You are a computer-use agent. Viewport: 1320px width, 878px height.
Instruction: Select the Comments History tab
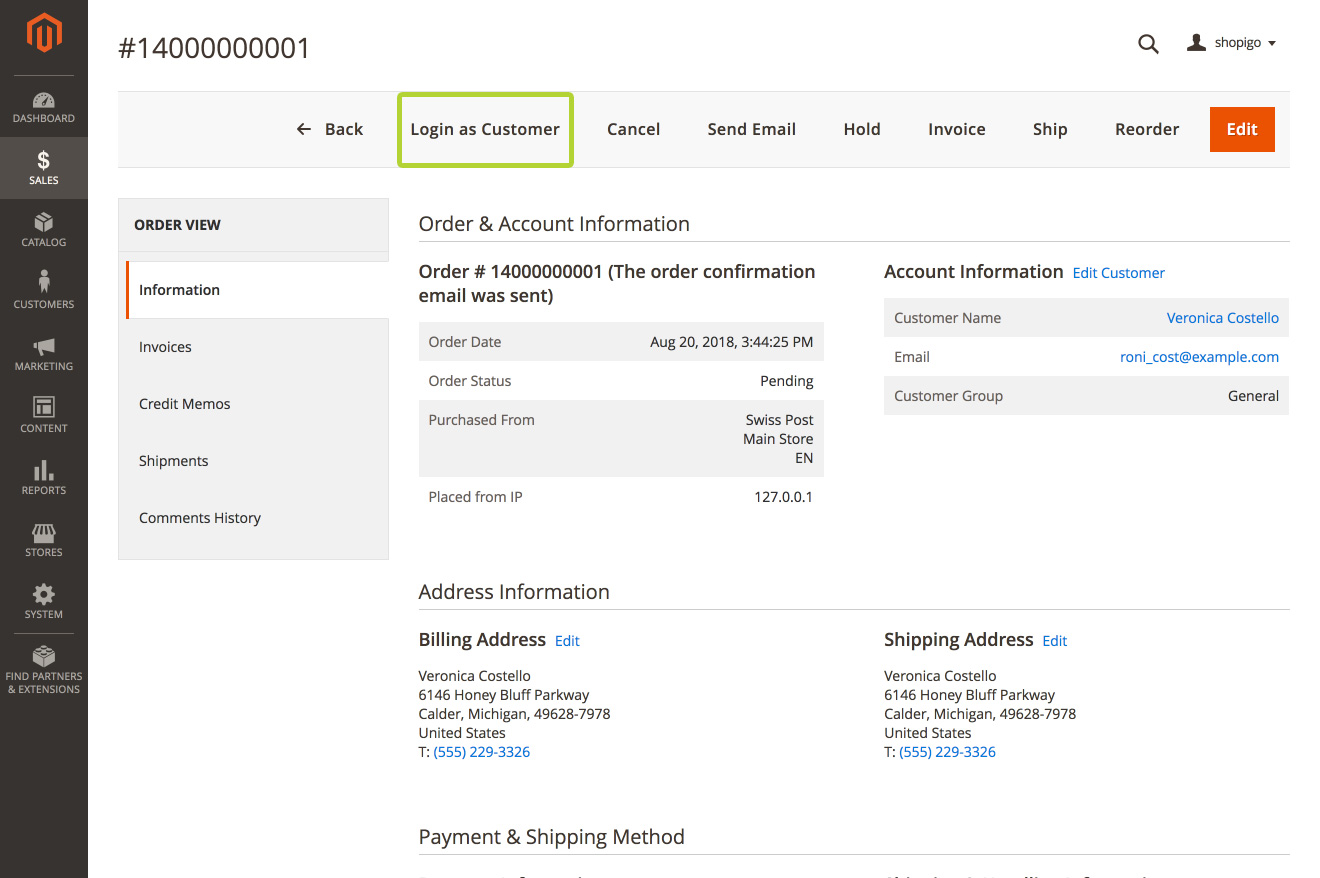(x=200, y=518)
